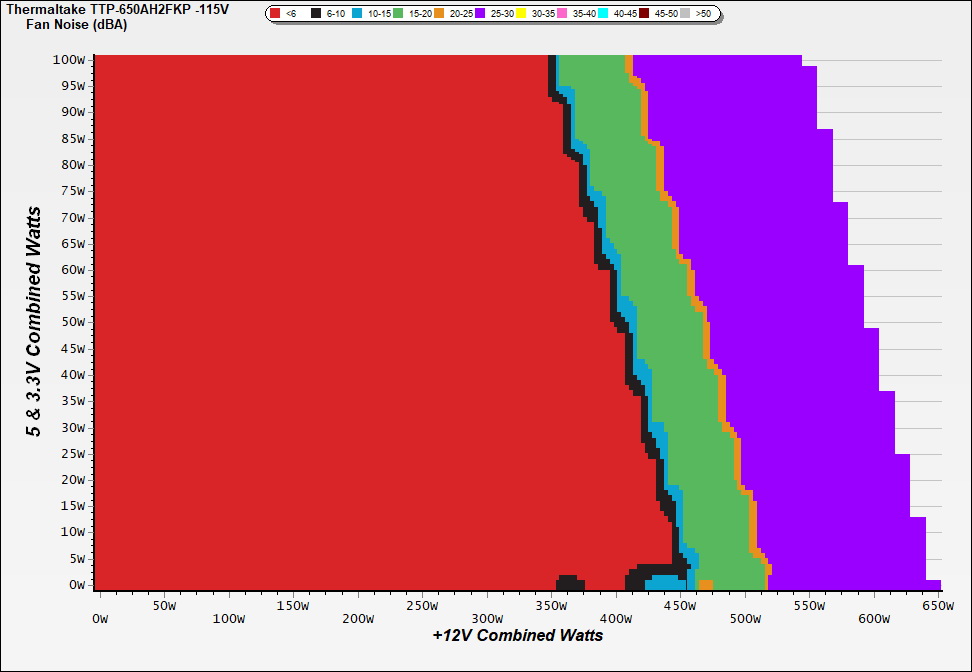Click the gray >50 legend swatch
Image resolution: width=972 pixels, height=672 pixels.
tap(684, 14)
